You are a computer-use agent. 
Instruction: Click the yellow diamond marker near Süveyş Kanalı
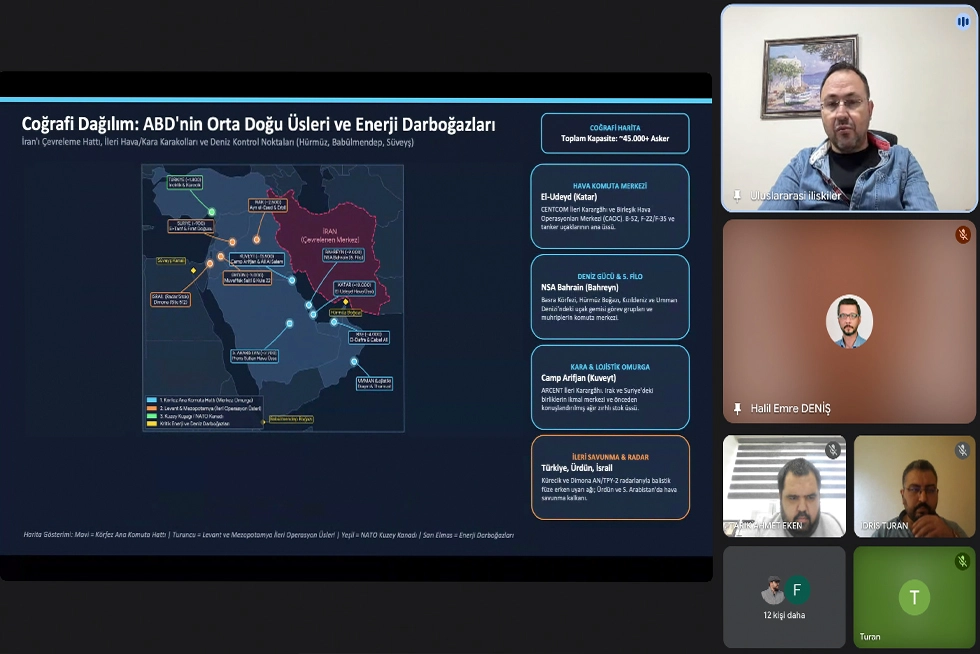[193, 271]
